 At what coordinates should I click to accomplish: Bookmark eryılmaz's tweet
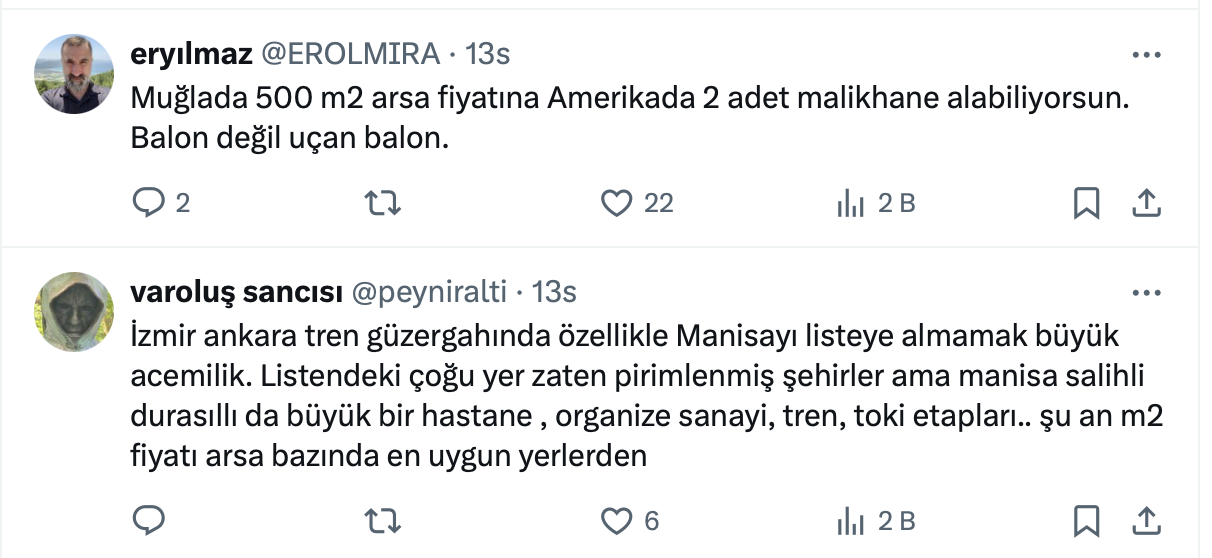pos(1086,203)
